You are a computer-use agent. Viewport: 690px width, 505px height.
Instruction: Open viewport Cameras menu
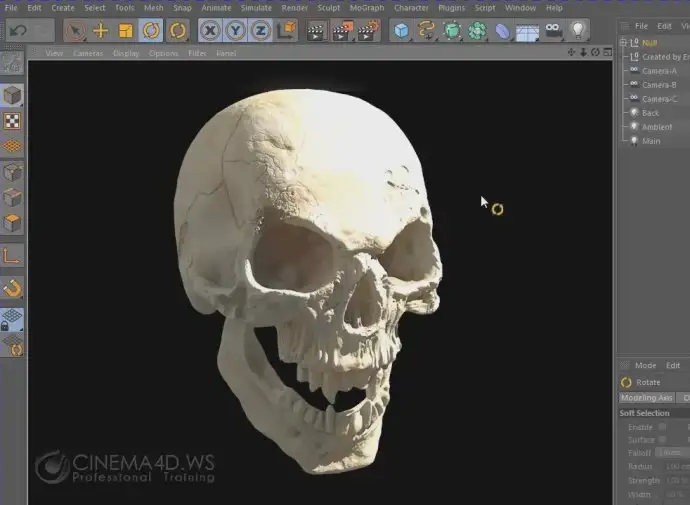88,53
